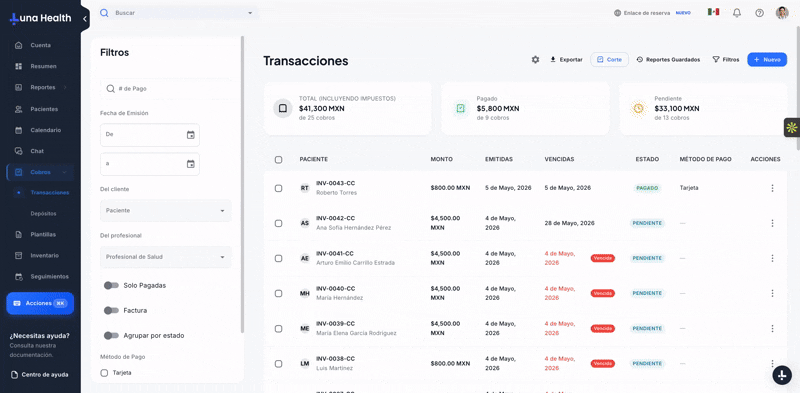The height and width of the screenshot is (393, 800).
Task: Click the Corte button
Action: (x=609, y=60)
